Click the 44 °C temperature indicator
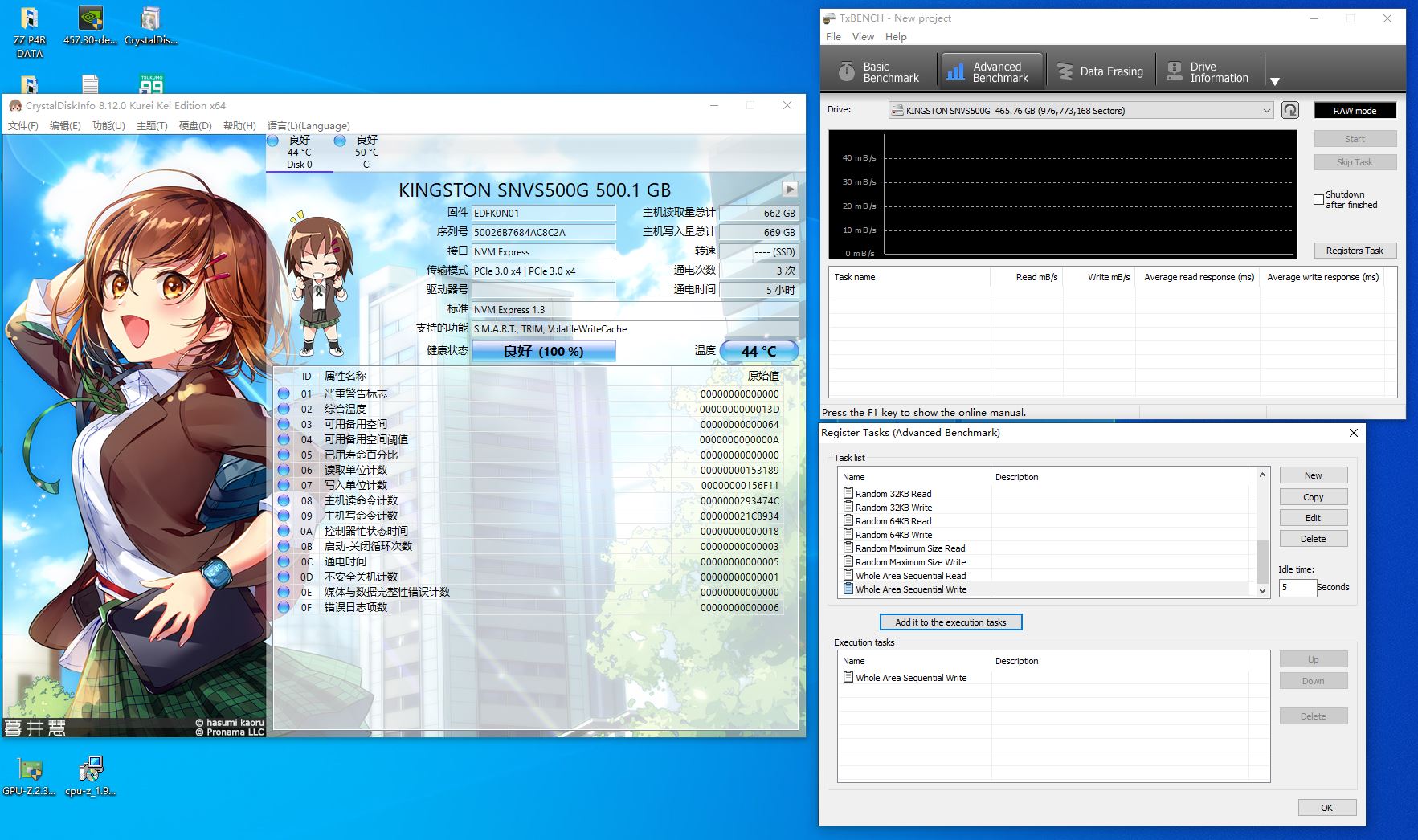 [758, 351]
